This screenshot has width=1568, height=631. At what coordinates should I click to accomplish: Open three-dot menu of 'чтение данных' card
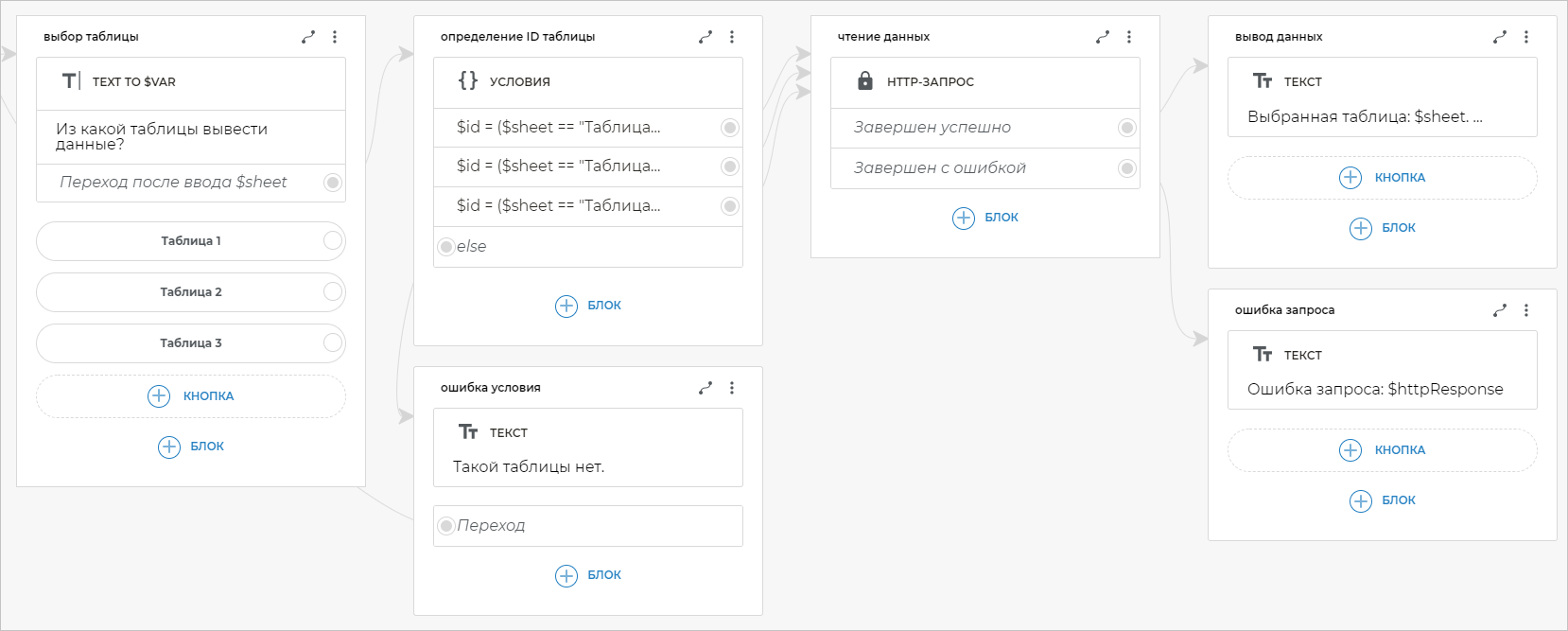pyautogui.click(x=1129, y=37)
